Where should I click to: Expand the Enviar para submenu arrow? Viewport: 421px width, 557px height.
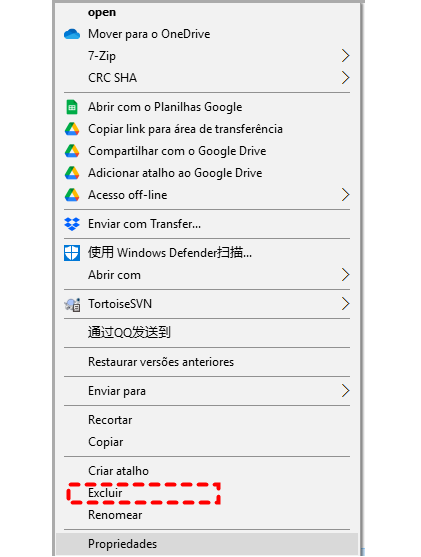tap(345, 391)
